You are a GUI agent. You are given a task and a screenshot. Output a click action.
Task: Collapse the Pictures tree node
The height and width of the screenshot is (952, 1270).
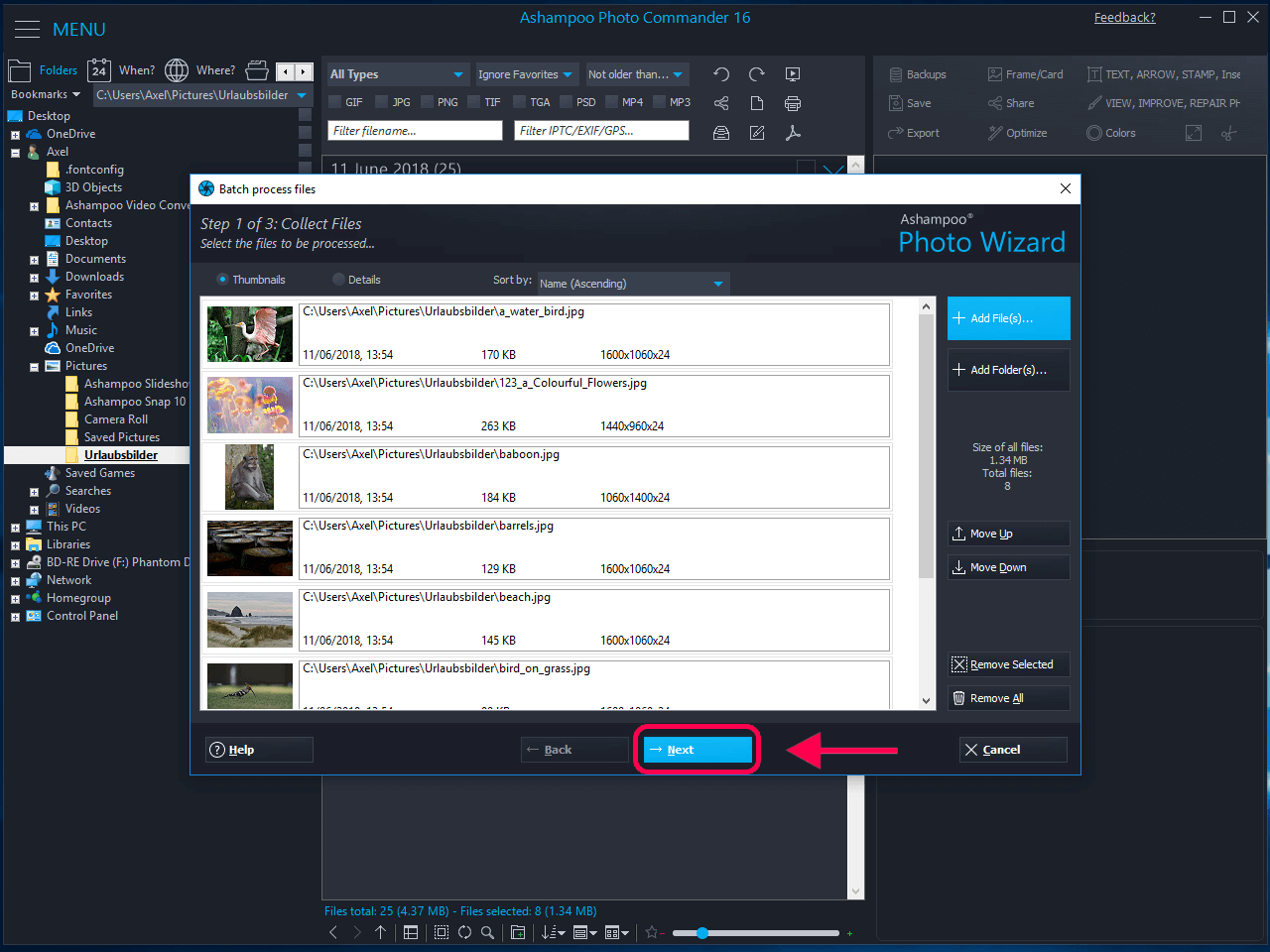click(34, 367)
